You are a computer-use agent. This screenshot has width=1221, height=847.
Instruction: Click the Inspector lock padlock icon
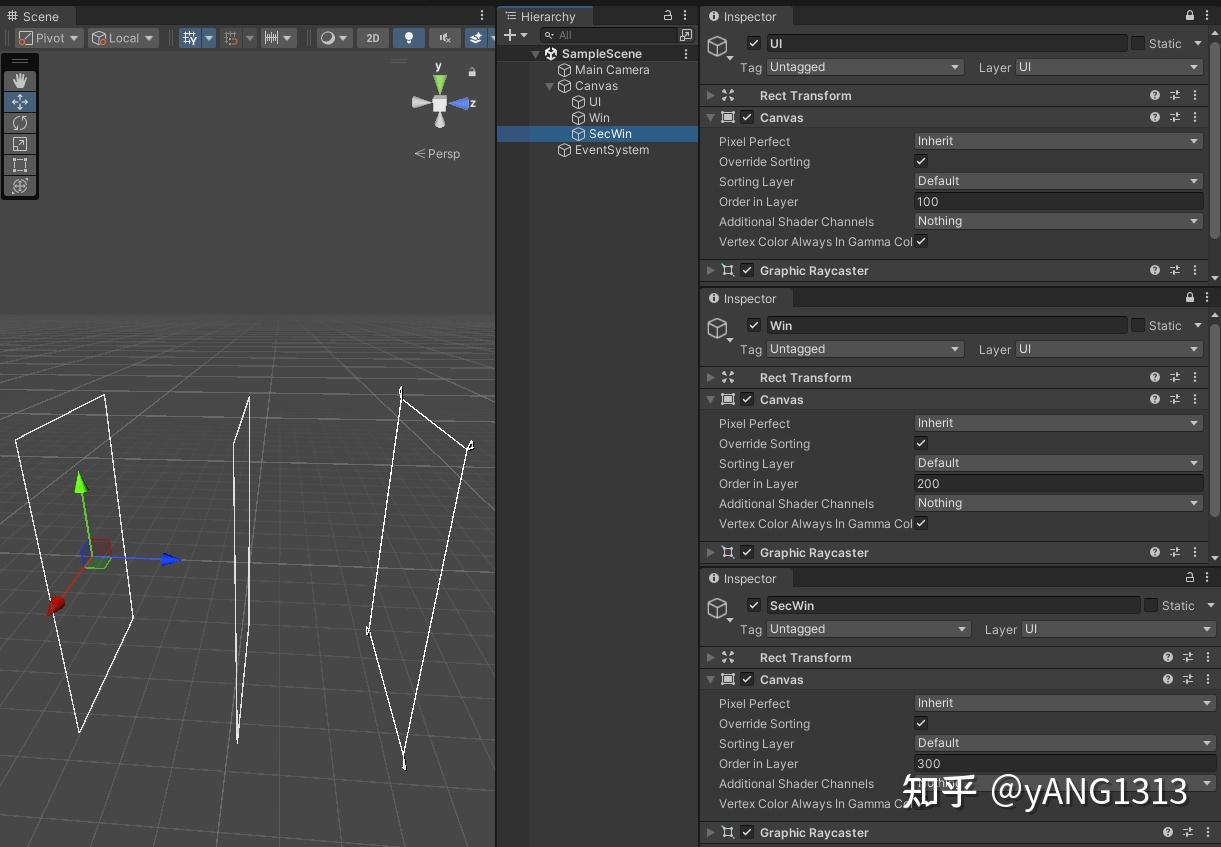click(1189, 17)
